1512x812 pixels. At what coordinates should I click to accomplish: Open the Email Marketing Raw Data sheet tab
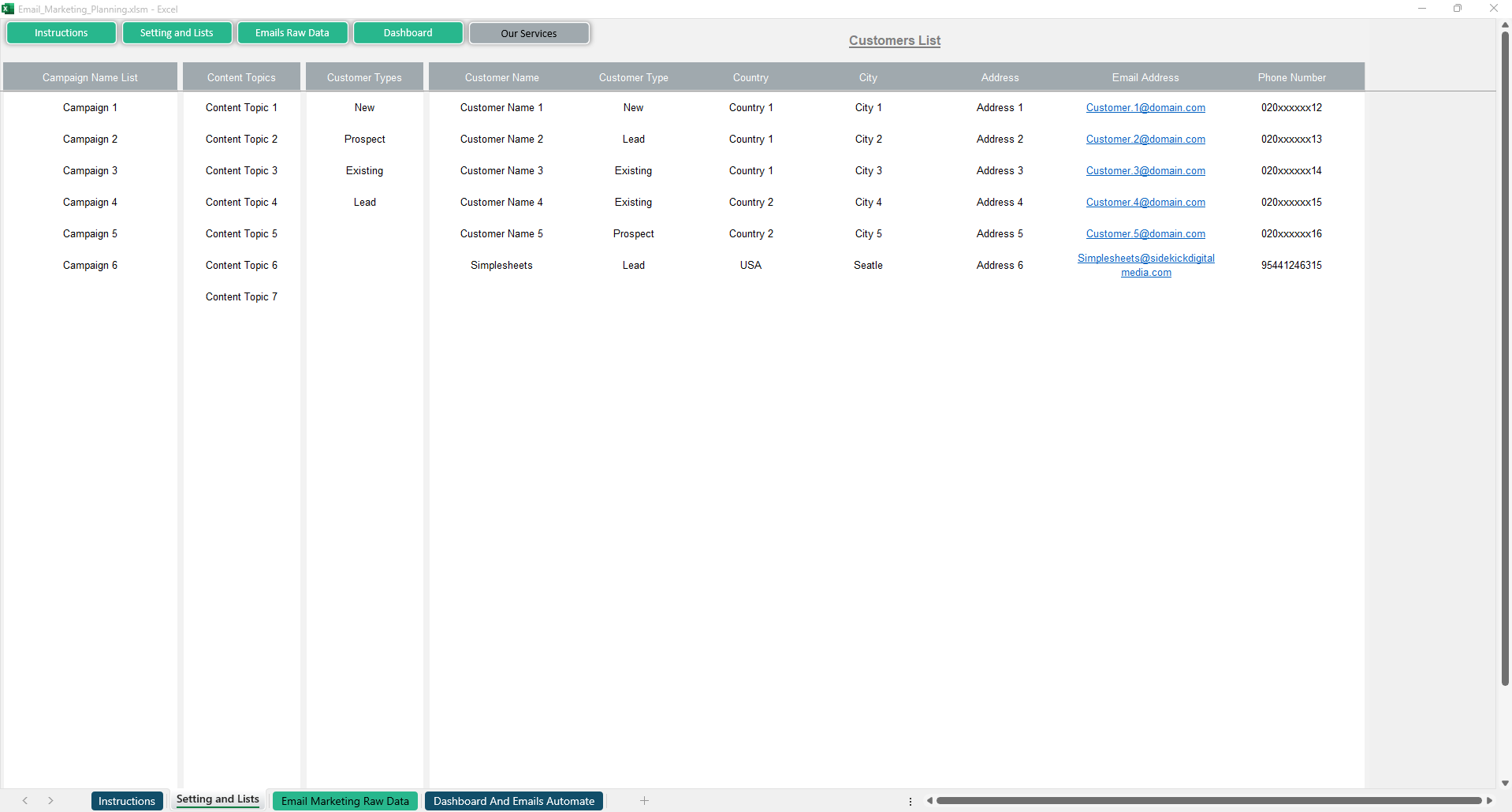[344, 801]
